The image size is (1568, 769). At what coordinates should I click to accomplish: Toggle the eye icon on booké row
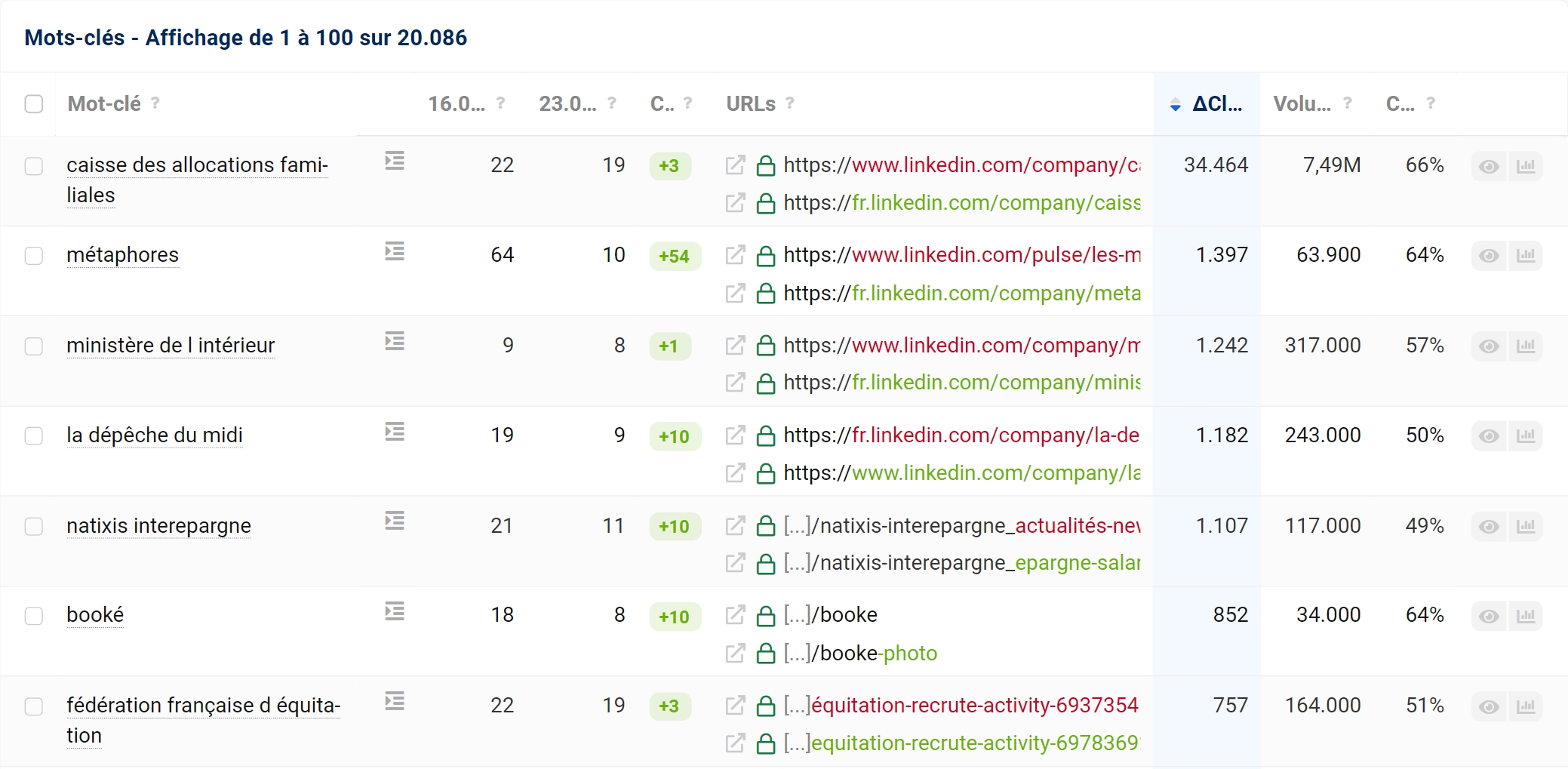coord(1489,617)
